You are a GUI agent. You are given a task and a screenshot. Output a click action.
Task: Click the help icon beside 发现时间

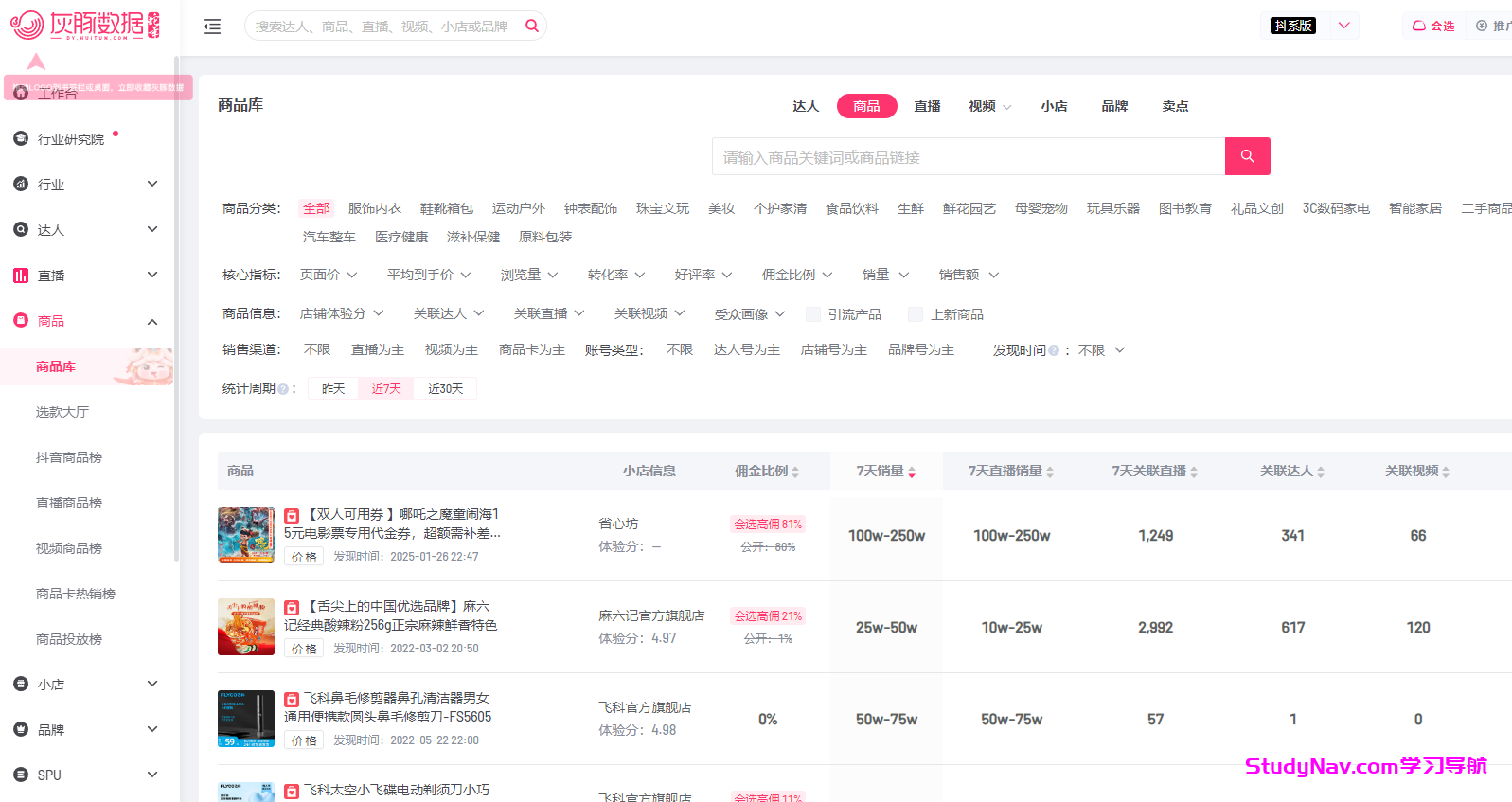click(1054, 350)
